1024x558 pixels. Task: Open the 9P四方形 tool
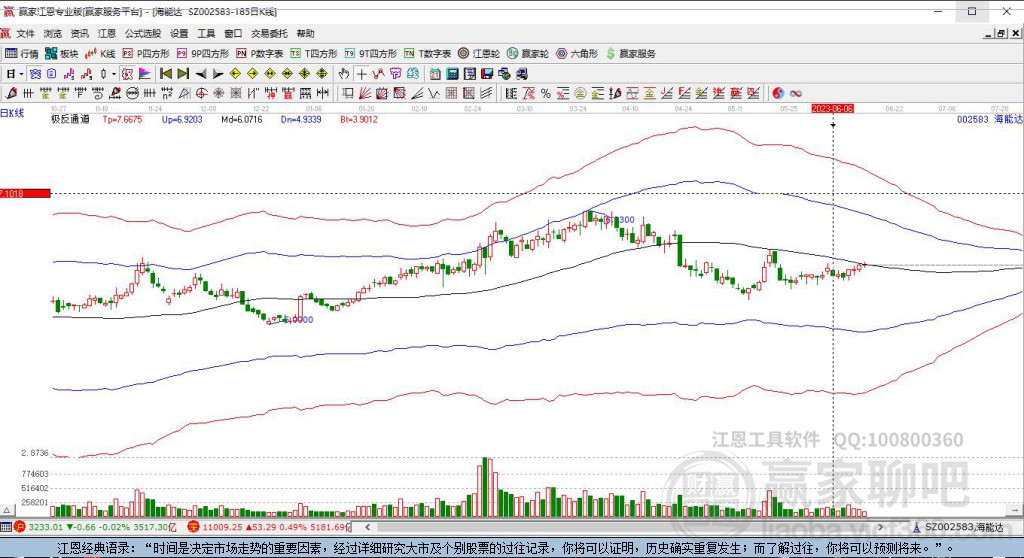pos(202,54)
